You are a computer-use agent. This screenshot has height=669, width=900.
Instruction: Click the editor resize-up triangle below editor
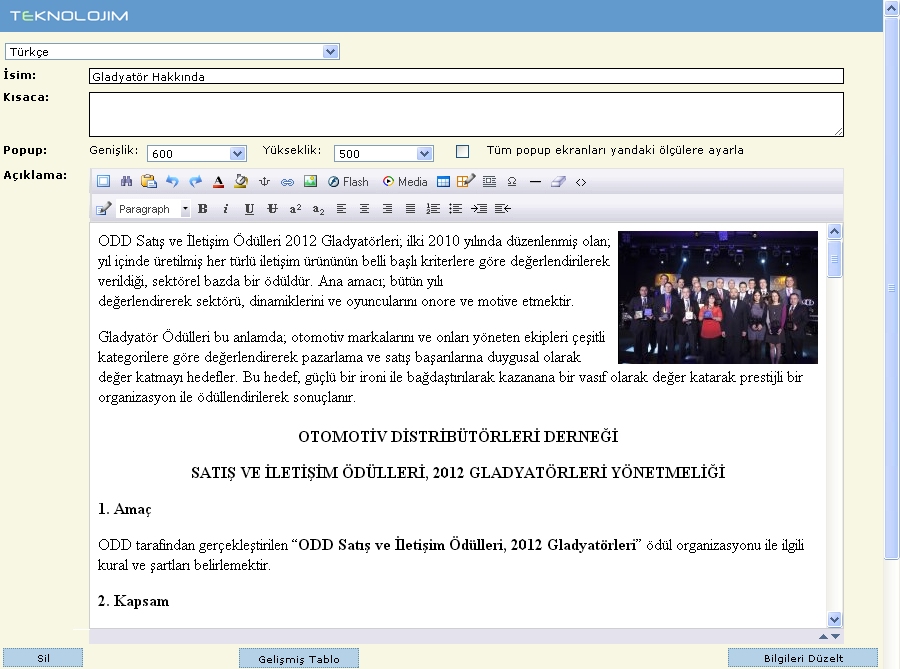click(x=823, y=636)
